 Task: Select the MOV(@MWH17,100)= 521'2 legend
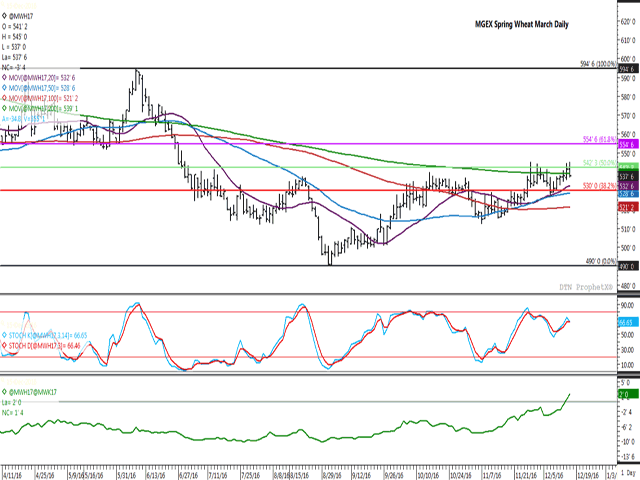43,98
